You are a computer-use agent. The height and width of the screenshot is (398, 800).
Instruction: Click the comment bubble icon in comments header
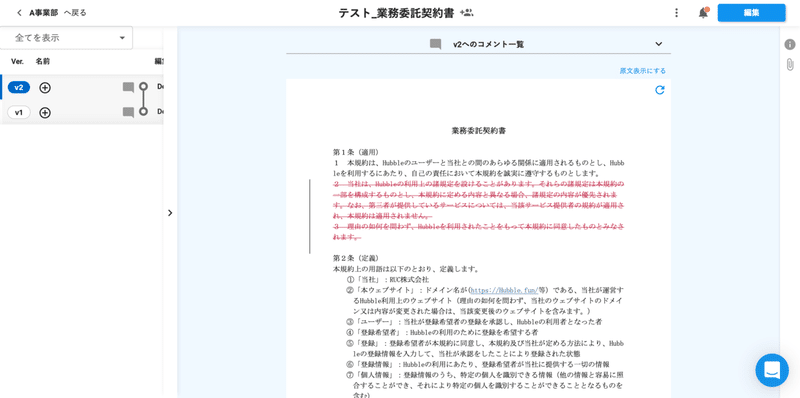point(435,44)
